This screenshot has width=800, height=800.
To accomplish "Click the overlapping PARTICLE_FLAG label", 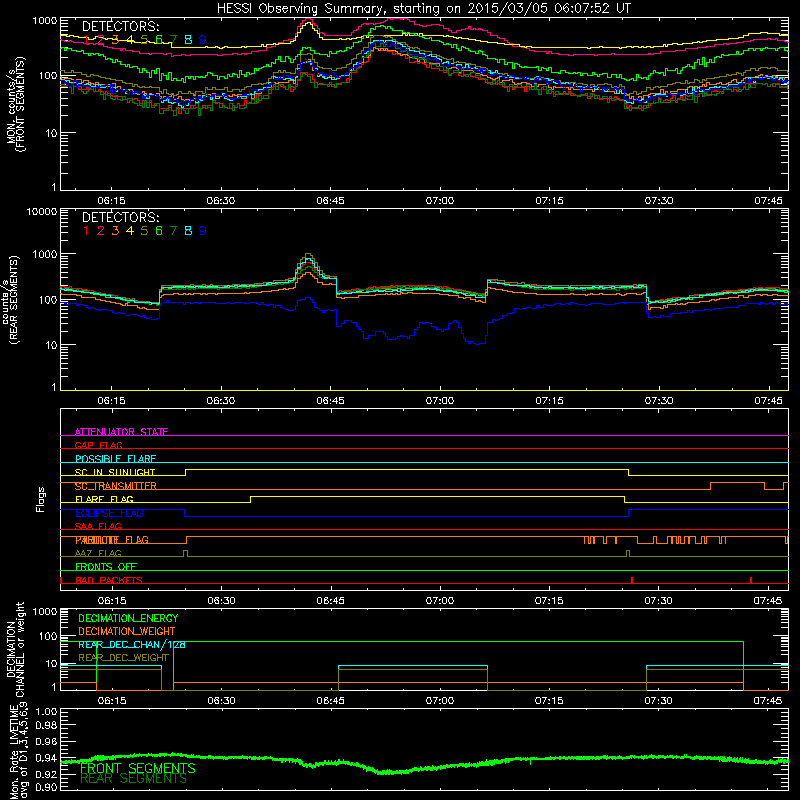I will click(112, 540).
